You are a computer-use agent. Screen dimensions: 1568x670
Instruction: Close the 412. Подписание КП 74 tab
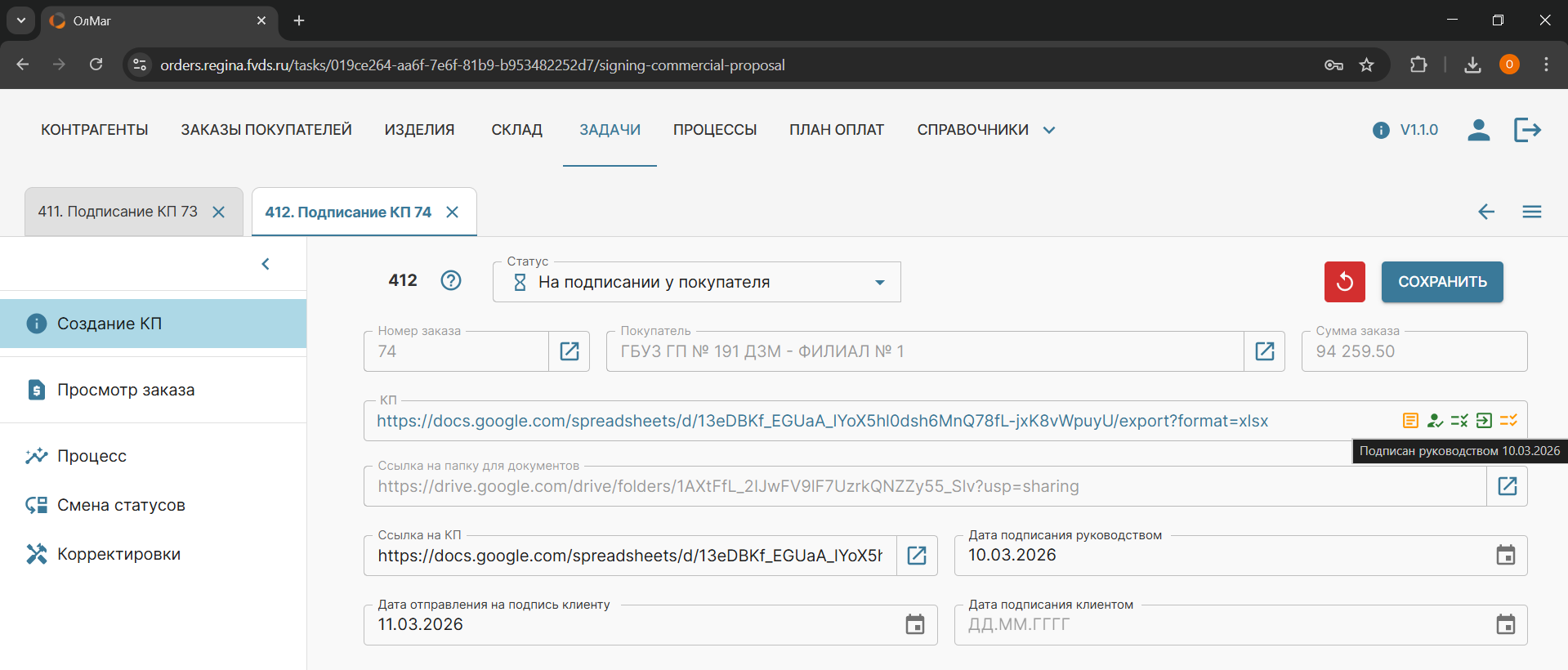pyautogui.click(x=452, y=212)
